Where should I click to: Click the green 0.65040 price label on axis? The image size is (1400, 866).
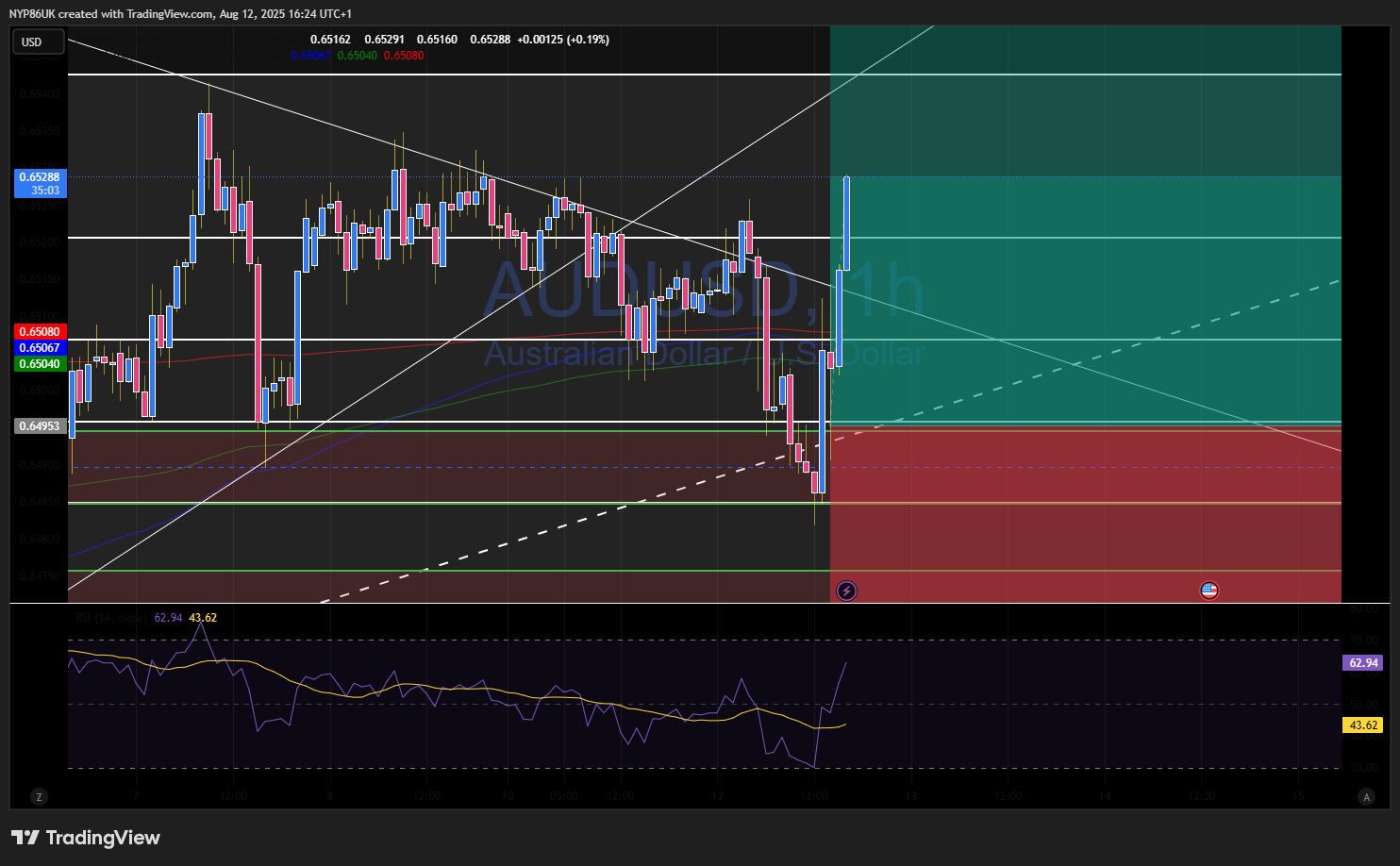(41, 364)
